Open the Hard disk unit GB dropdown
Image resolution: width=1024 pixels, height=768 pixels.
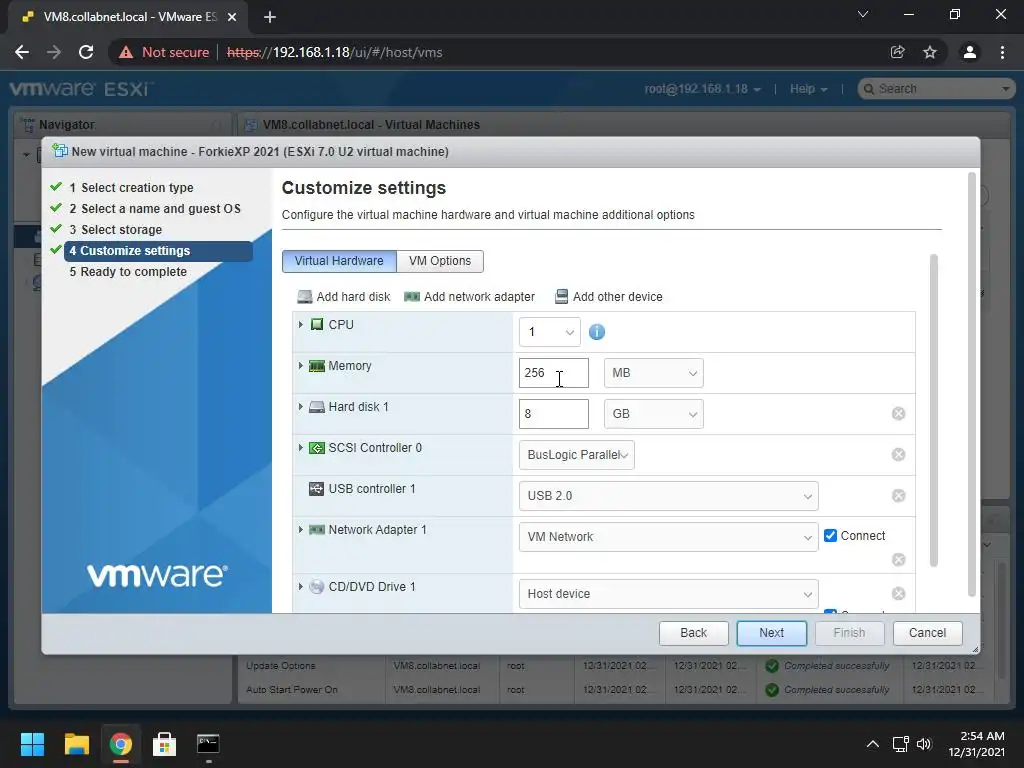point(654,414)
